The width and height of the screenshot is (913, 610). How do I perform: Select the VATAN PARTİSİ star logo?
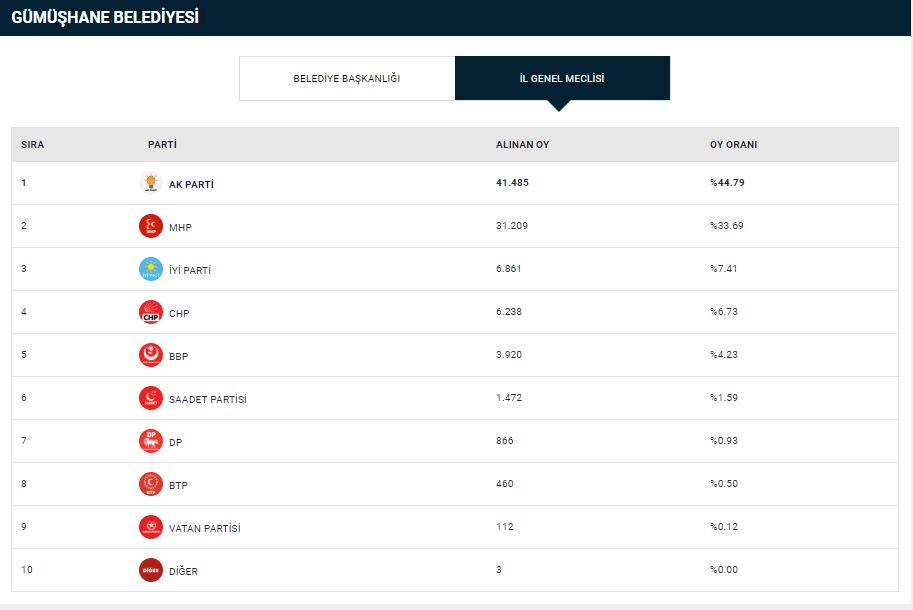[151, 527]
